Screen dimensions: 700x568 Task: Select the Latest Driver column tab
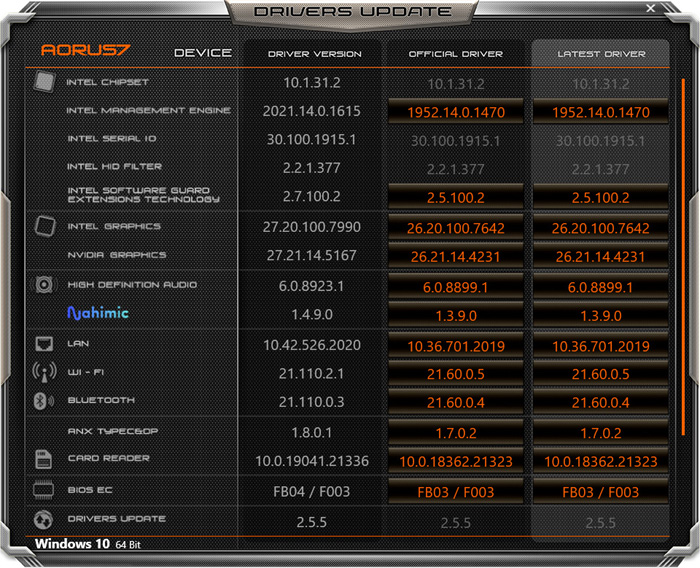click(601, 54)
